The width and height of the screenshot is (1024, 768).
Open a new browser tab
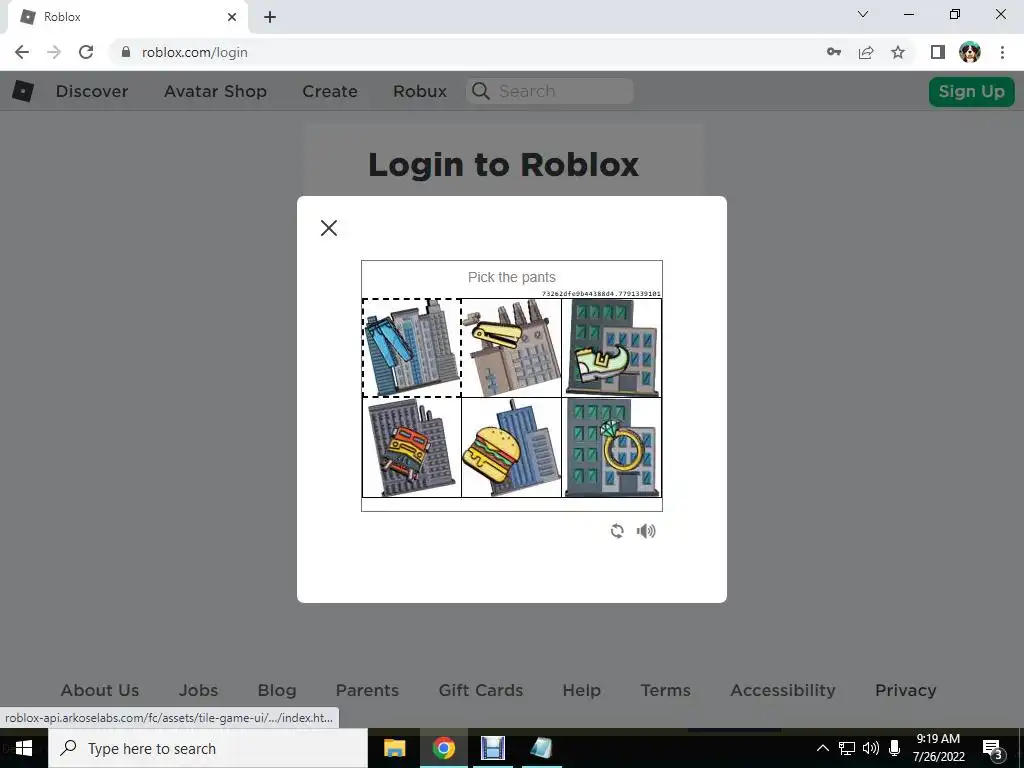coord(270,17)
